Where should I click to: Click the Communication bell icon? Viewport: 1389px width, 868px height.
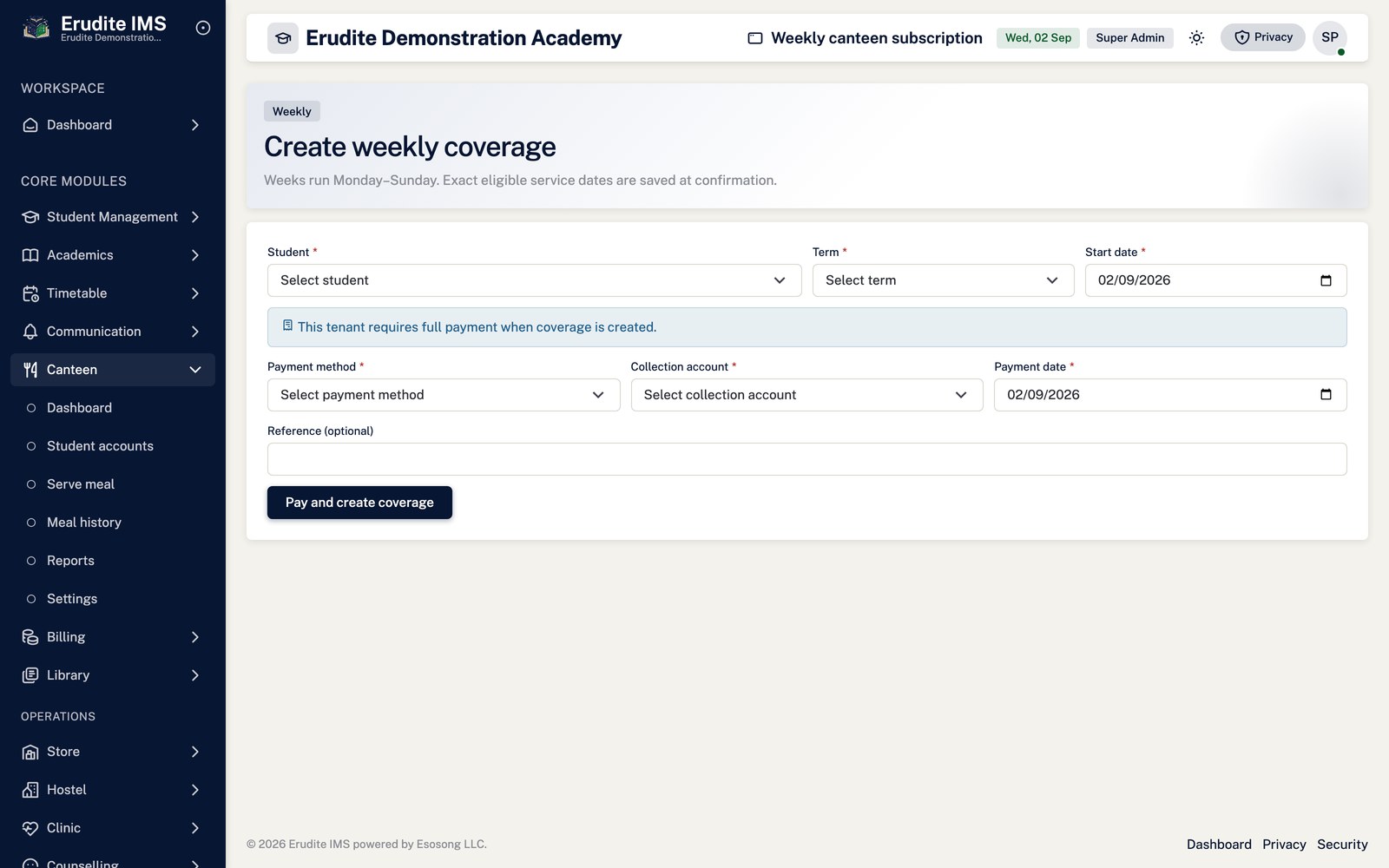tap(30, 332)
